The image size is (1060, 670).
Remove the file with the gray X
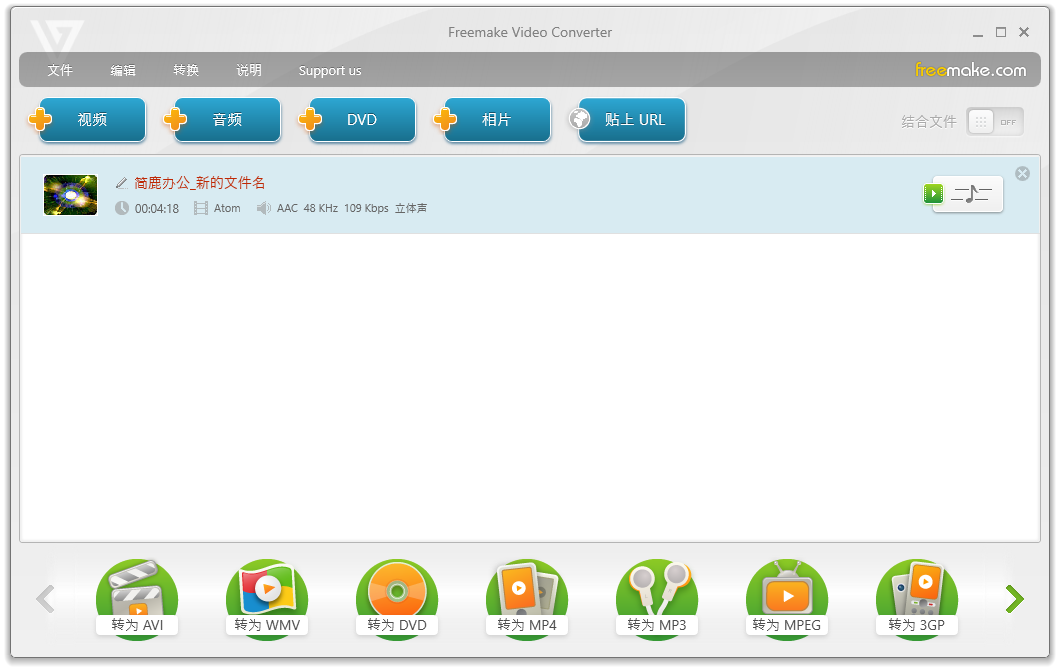(1022, 174)
